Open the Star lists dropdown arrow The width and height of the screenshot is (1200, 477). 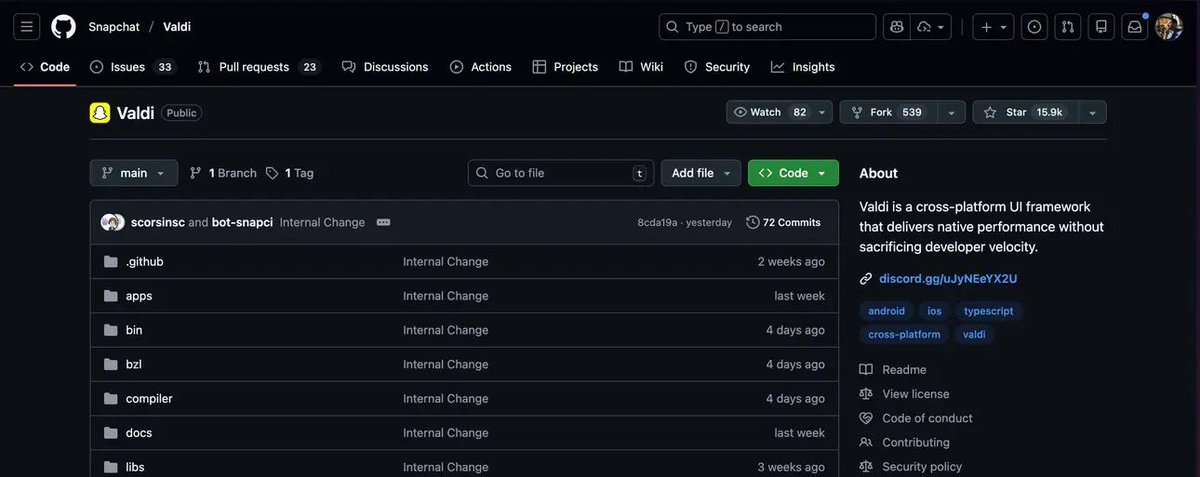(1092, 112)
